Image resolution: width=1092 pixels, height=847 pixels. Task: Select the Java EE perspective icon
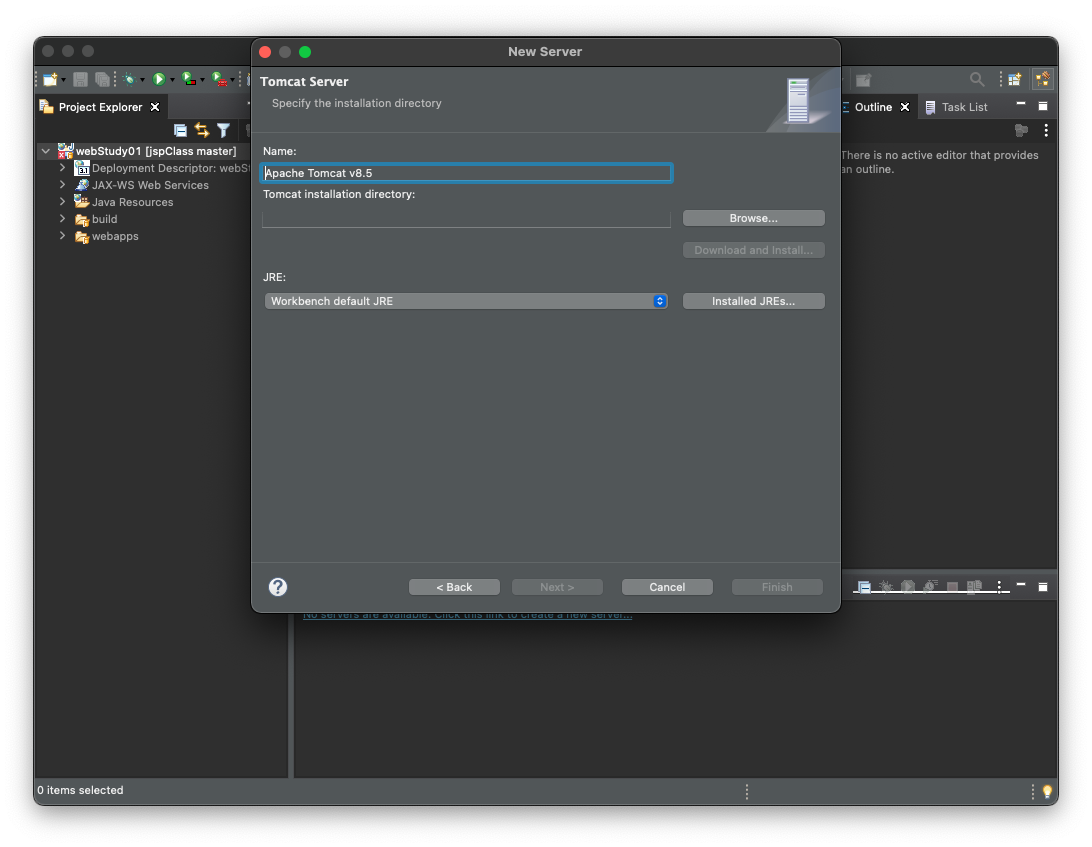coord(1043,79)
